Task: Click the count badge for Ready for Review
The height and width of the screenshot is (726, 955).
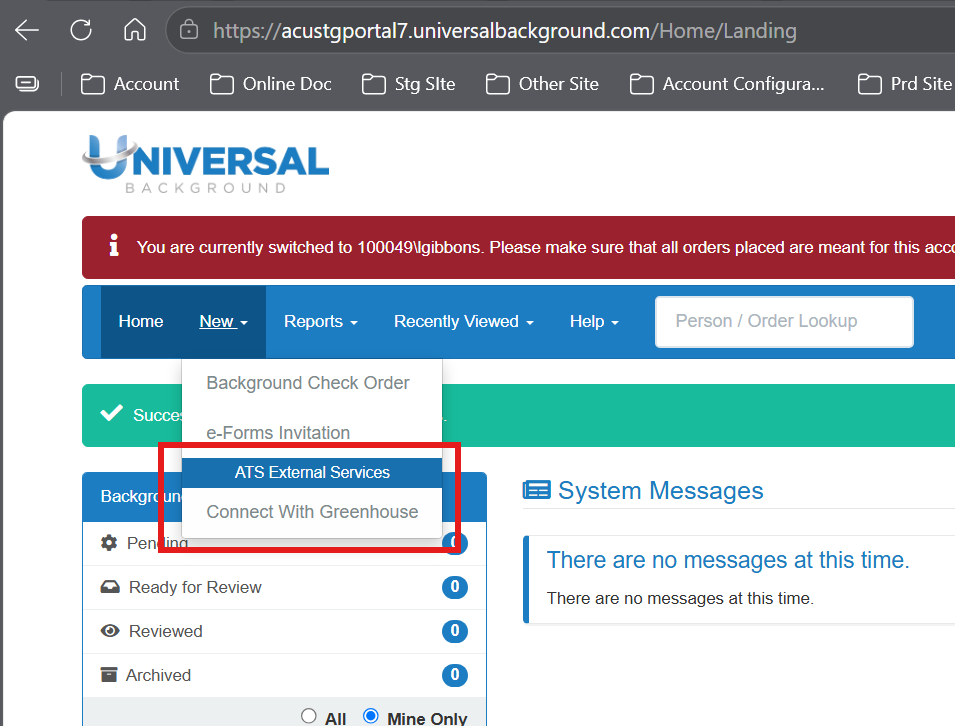Action: [455, 587]
